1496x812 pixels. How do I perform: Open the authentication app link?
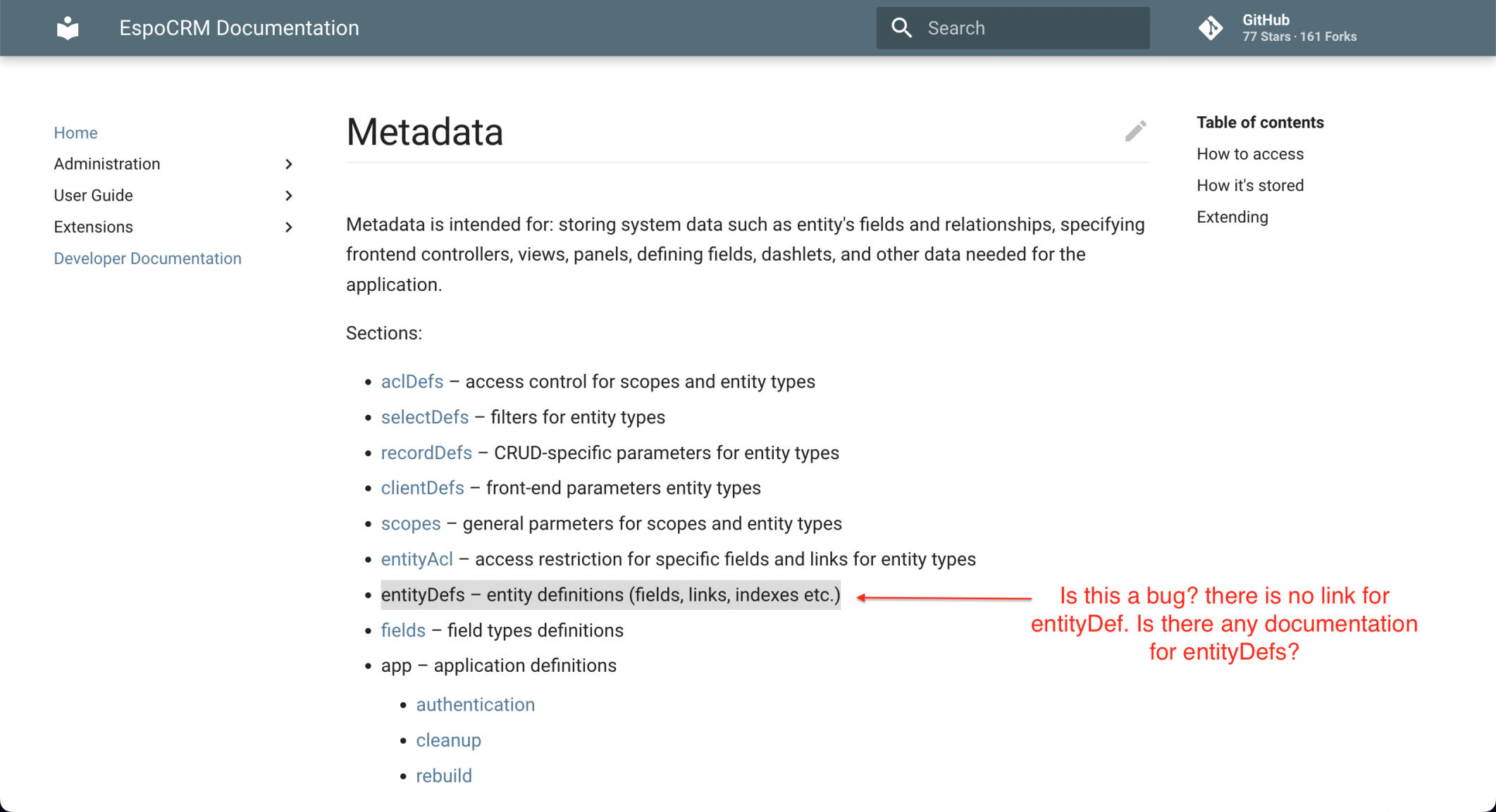pos(475,705)
